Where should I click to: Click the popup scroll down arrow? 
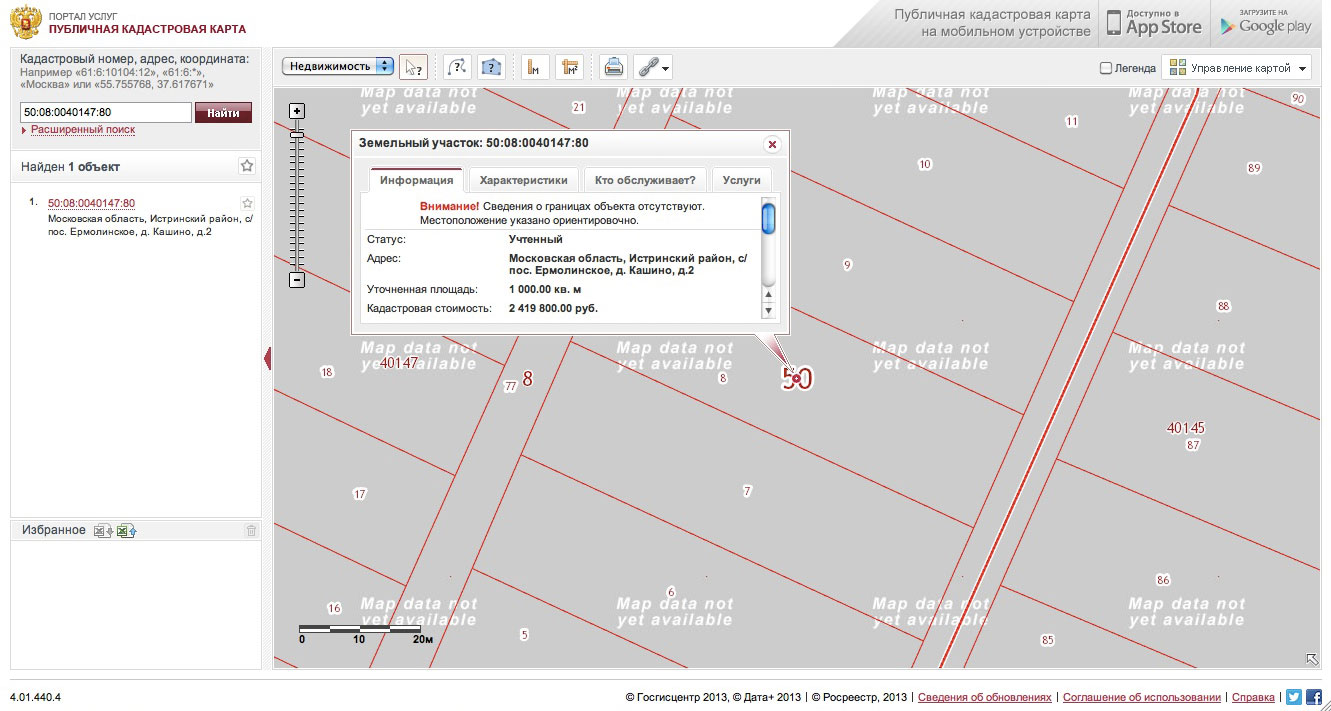pyautogui.click(x=768, y=310)
